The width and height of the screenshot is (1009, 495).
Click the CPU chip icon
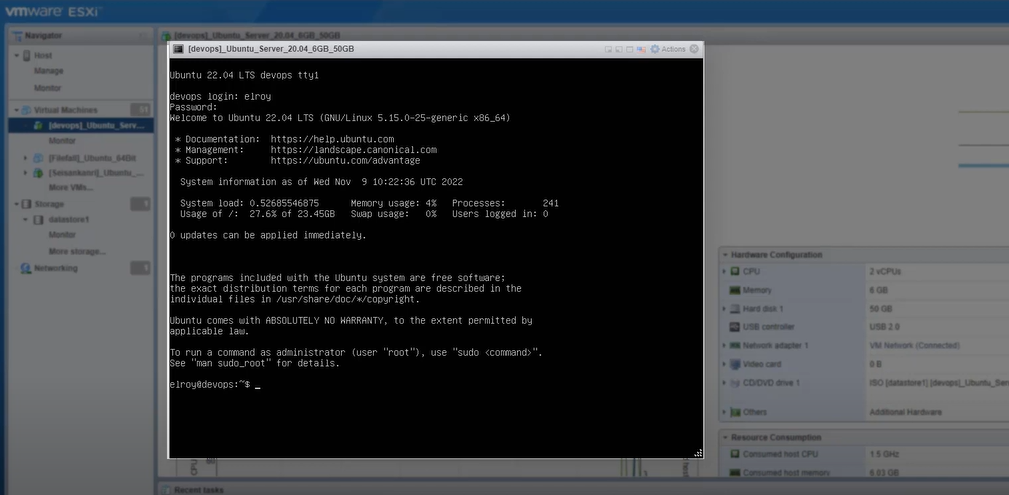pyautogui.click(x=735, y=272)
